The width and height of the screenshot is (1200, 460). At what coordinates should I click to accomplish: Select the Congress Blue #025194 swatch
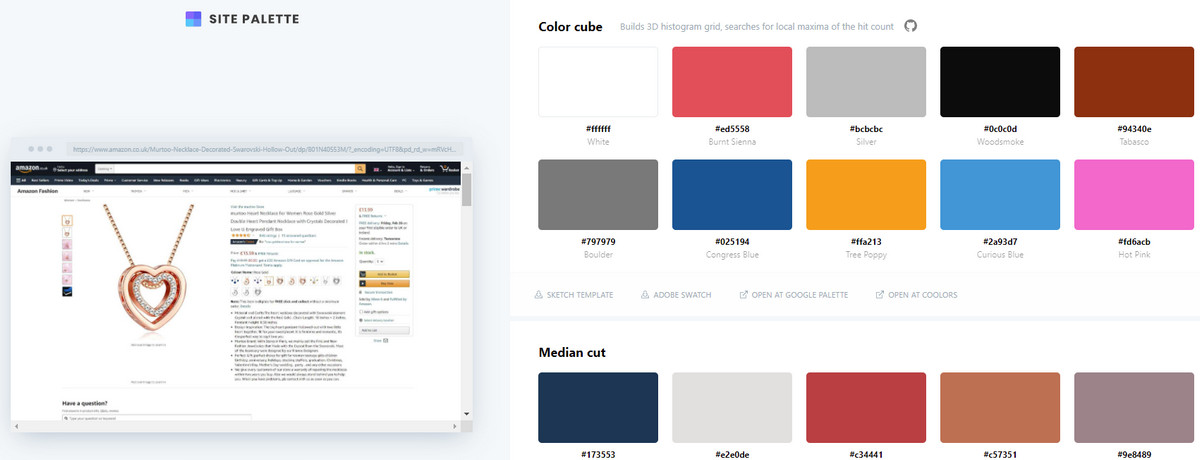[x=732, y=194]
